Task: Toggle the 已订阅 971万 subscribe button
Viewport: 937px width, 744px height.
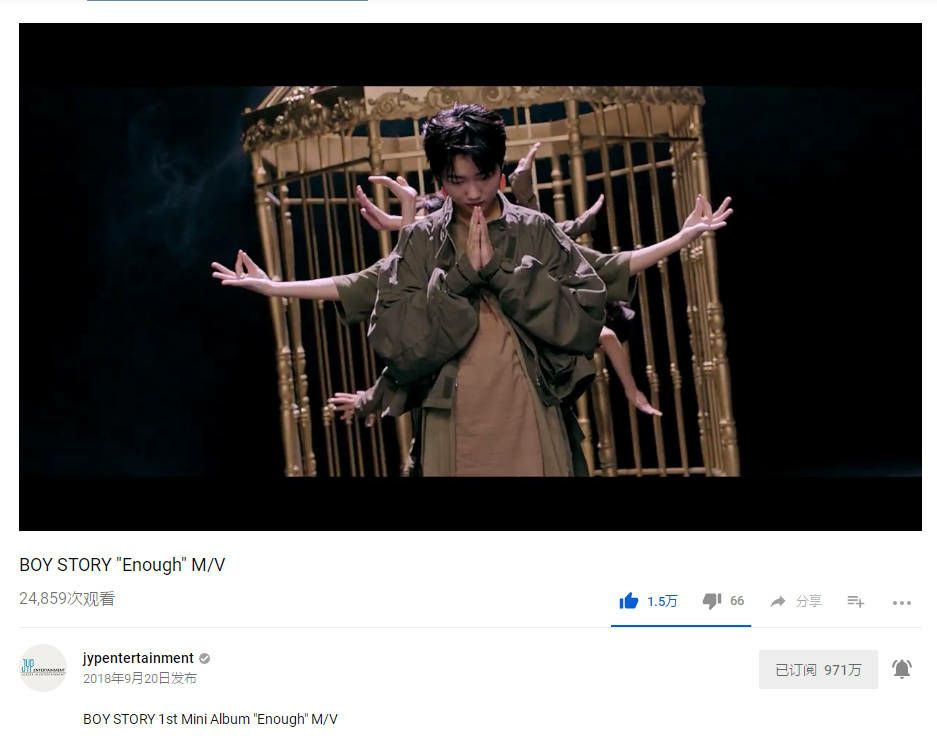Action: (x=818, y=670)
